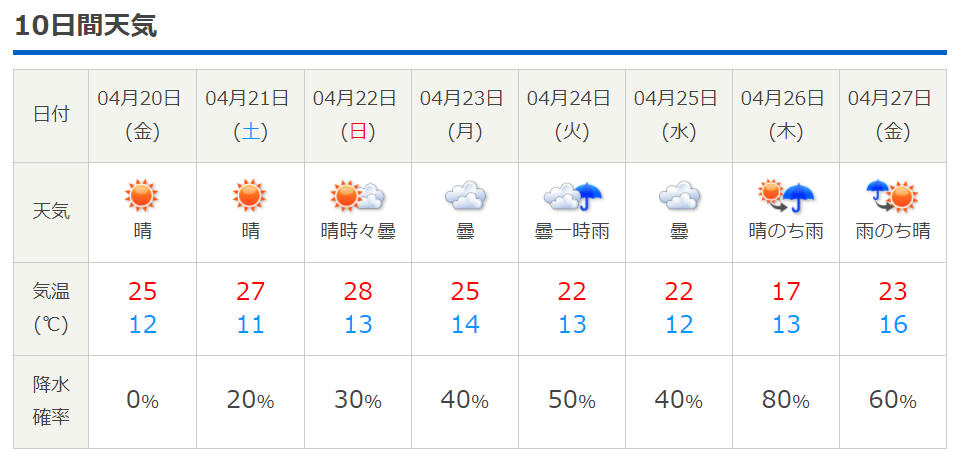The width and height of the screenshot is (965, 460).
Task: Click the 降水確率 row label
Action: (51, 401)
